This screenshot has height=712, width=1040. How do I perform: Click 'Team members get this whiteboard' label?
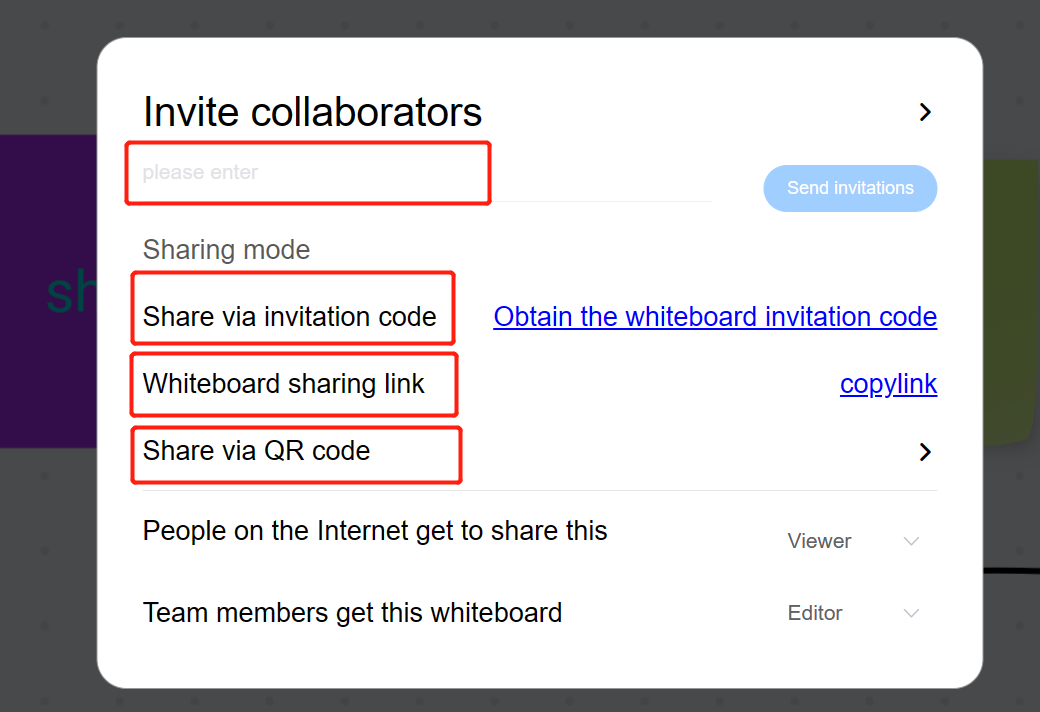[352, 612]
